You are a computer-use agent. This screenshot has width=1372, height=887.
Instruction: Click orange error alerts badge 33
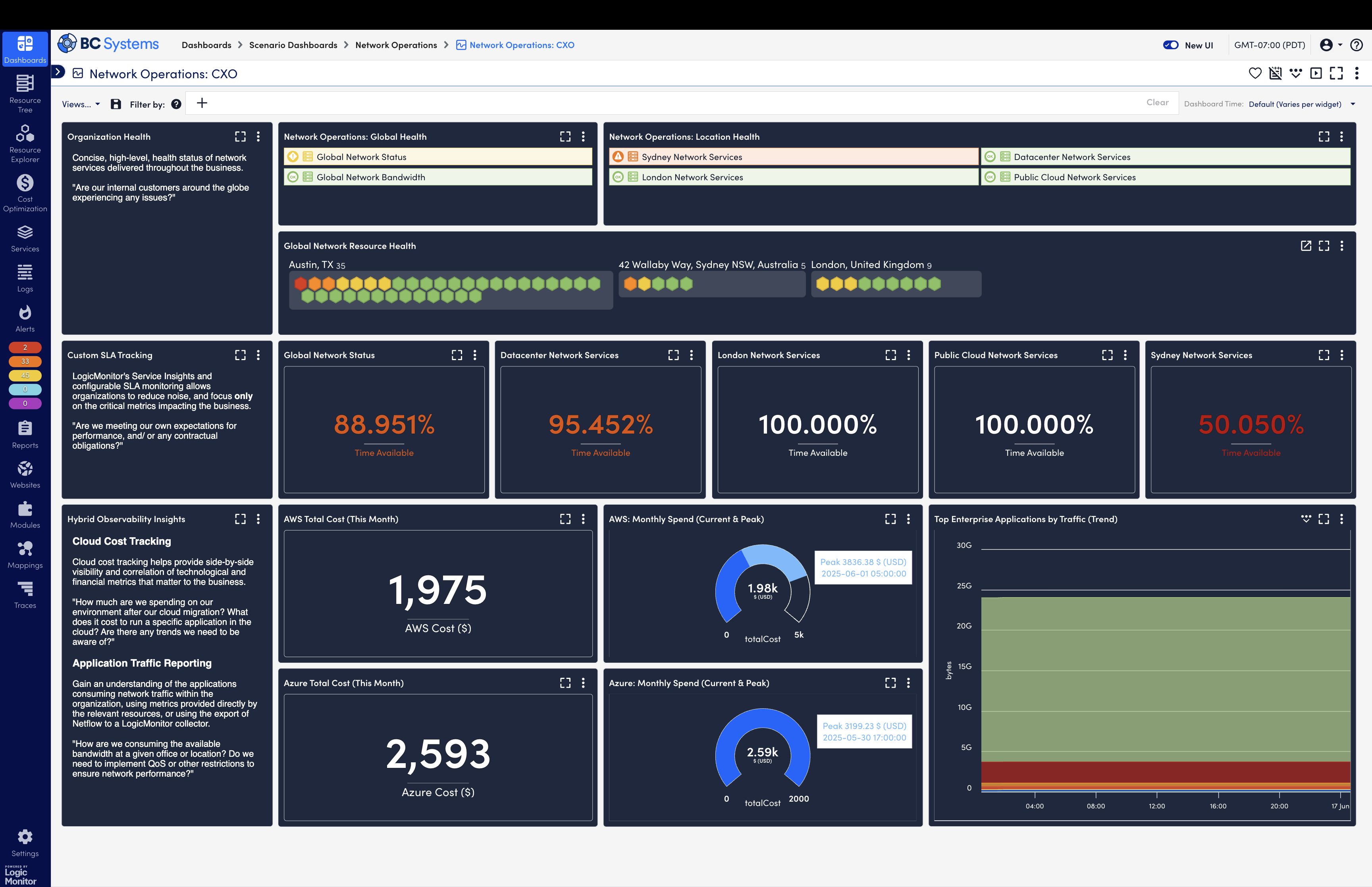25,361
